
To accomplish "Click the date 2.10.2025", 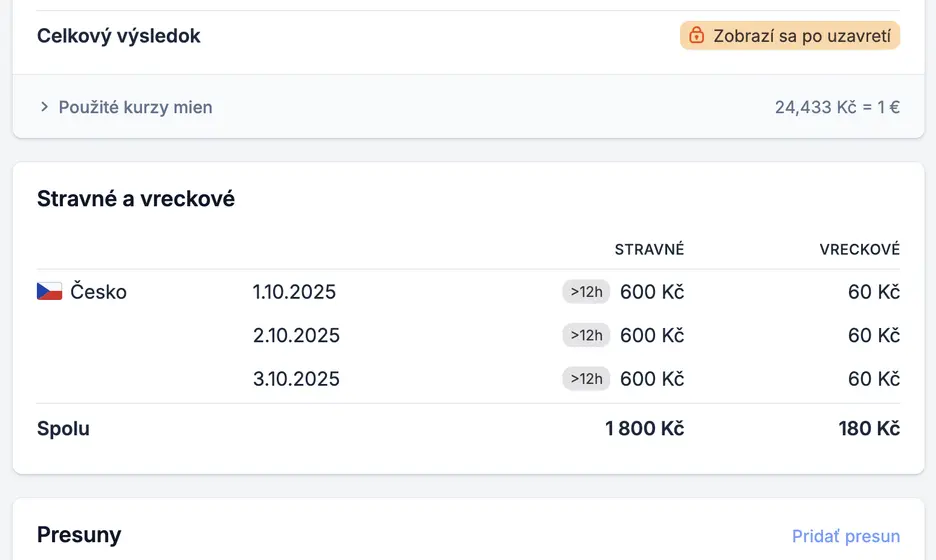I will (296, 335).
